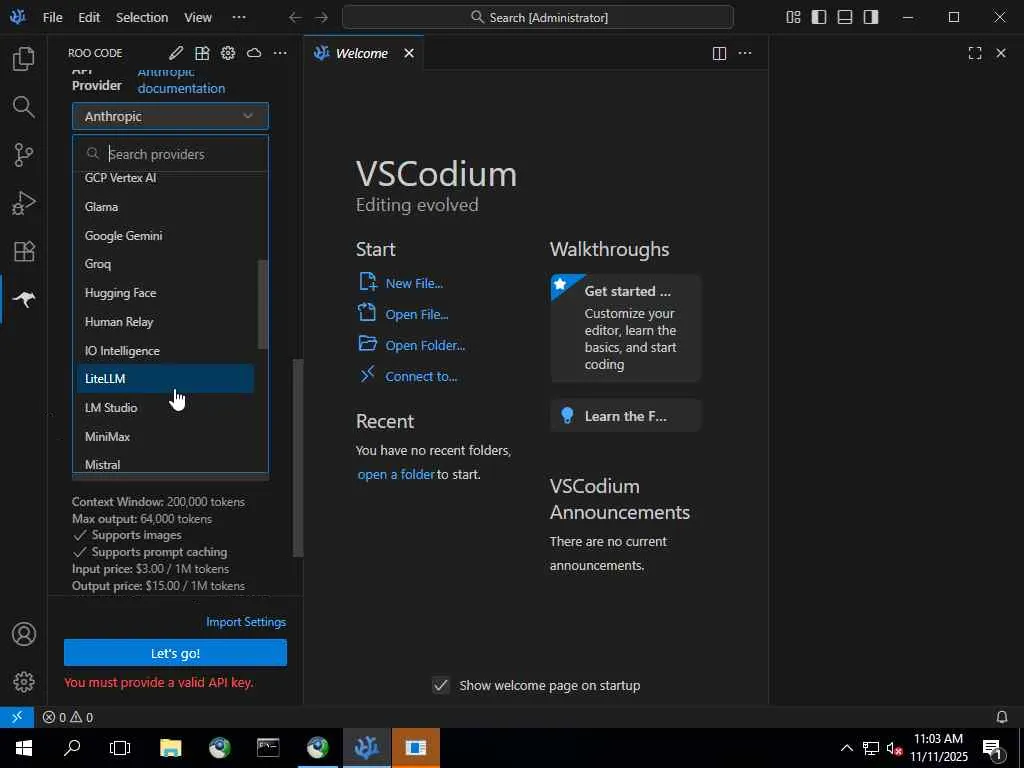Choose Groq provider option

coord(165,264)
